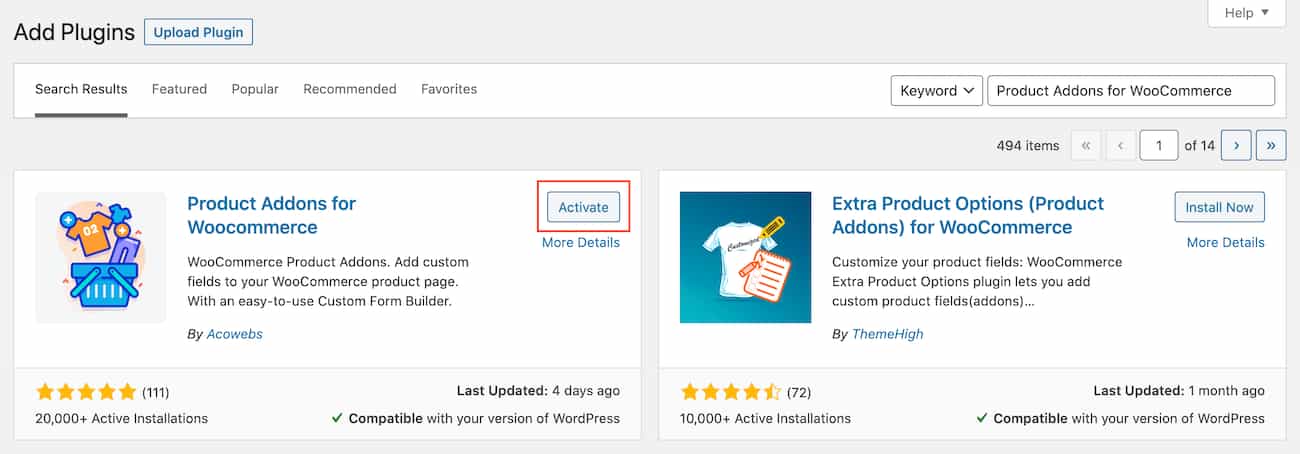The width and height of the screenshot is (1300, 454).
Task: Switch to the Featured tab
Action: pyautogui.click(x=179, y=89)
